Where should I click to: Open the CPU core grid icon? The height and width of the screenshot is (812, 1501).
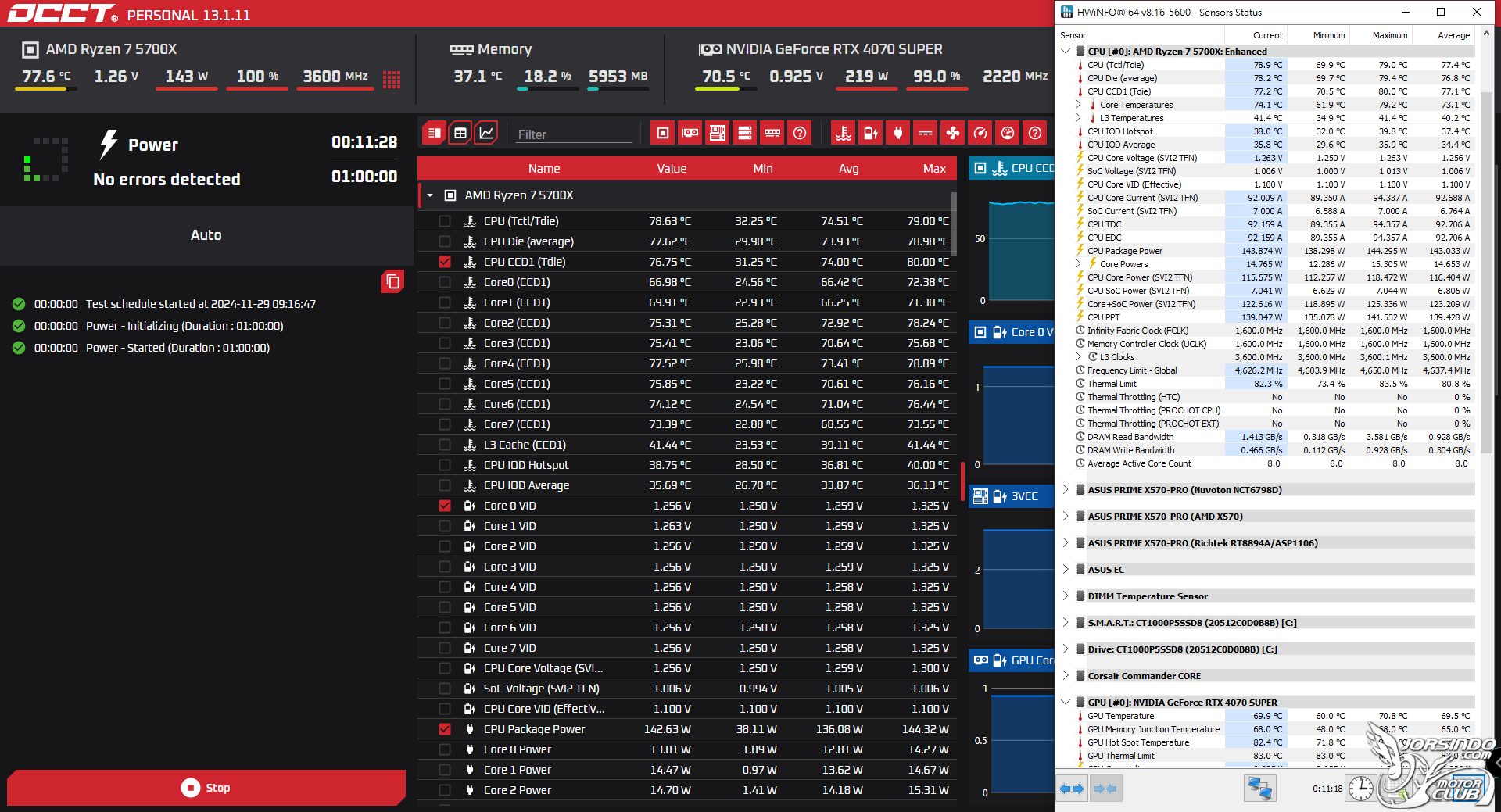tap(392, 79)
